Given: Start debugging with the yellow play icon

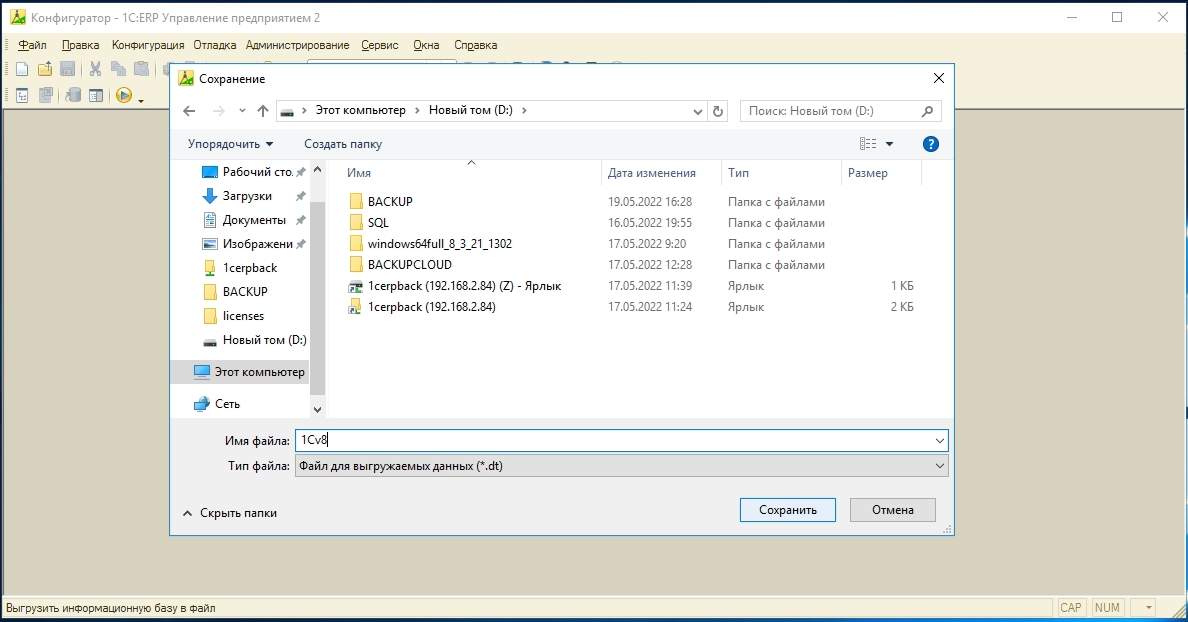Looking at the screenshot, I should coord(123,95).
